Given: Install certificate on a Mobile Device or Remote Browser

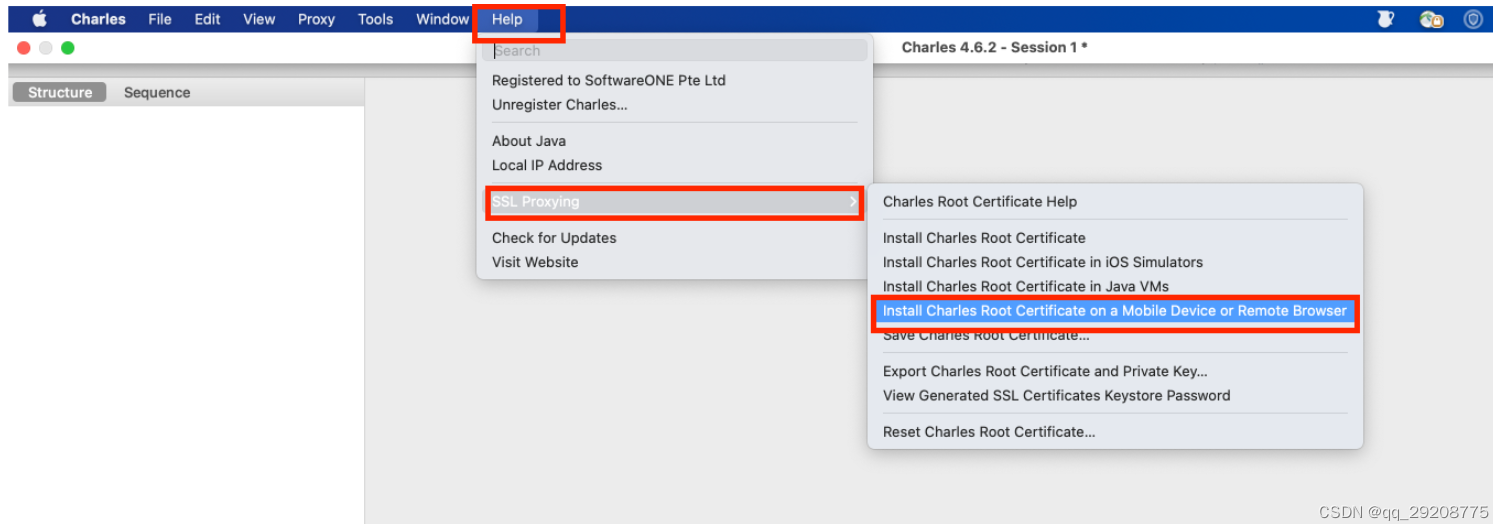Looking at the screenshot, I should pyautogui.click(x=1115, y=311).
